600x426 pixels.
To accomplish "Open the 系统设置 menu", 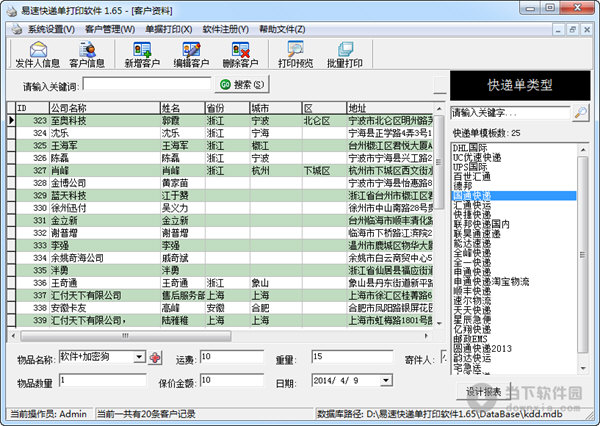I will tap(49, 29).
